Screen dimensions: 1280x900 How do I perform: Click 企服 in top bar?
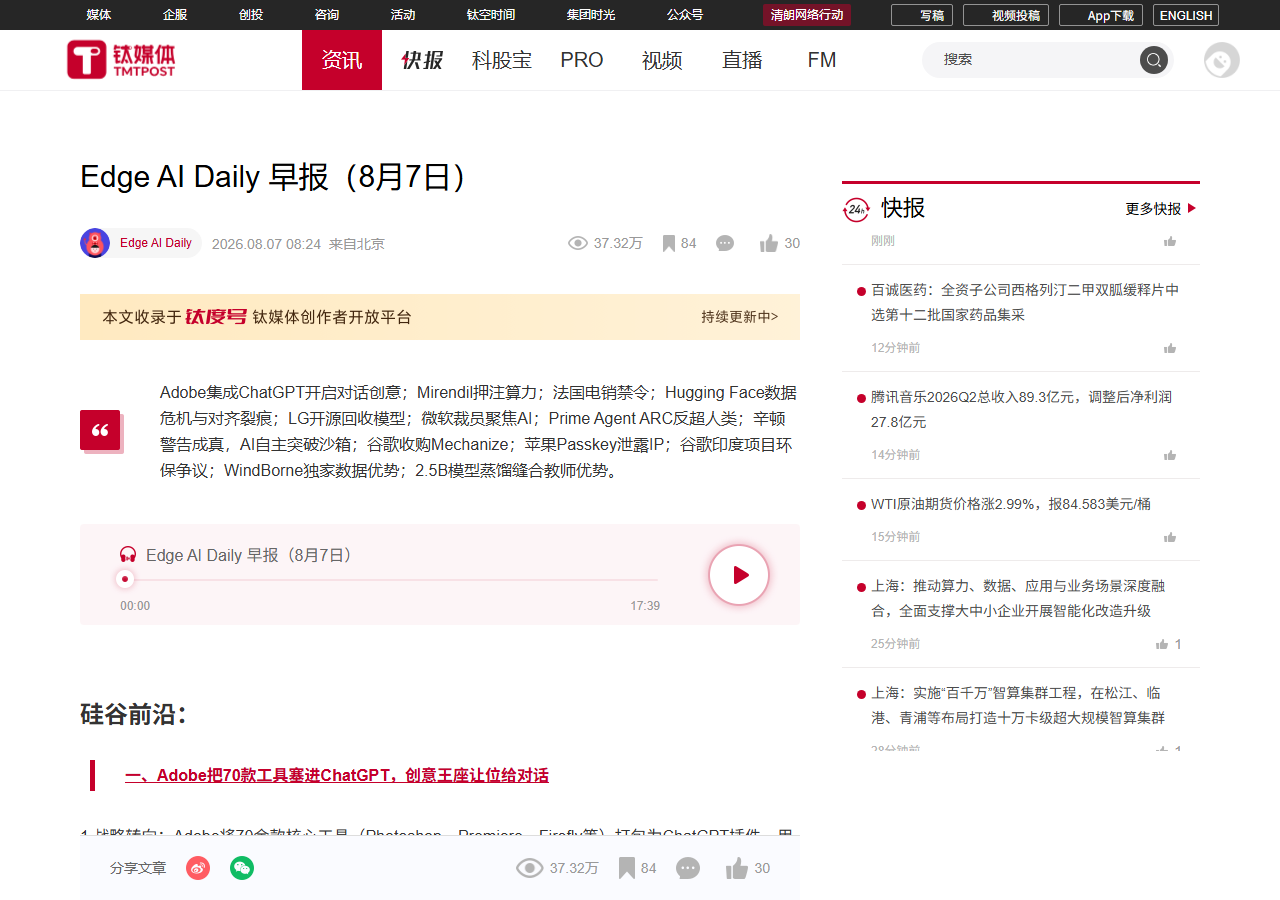point(175,15)
